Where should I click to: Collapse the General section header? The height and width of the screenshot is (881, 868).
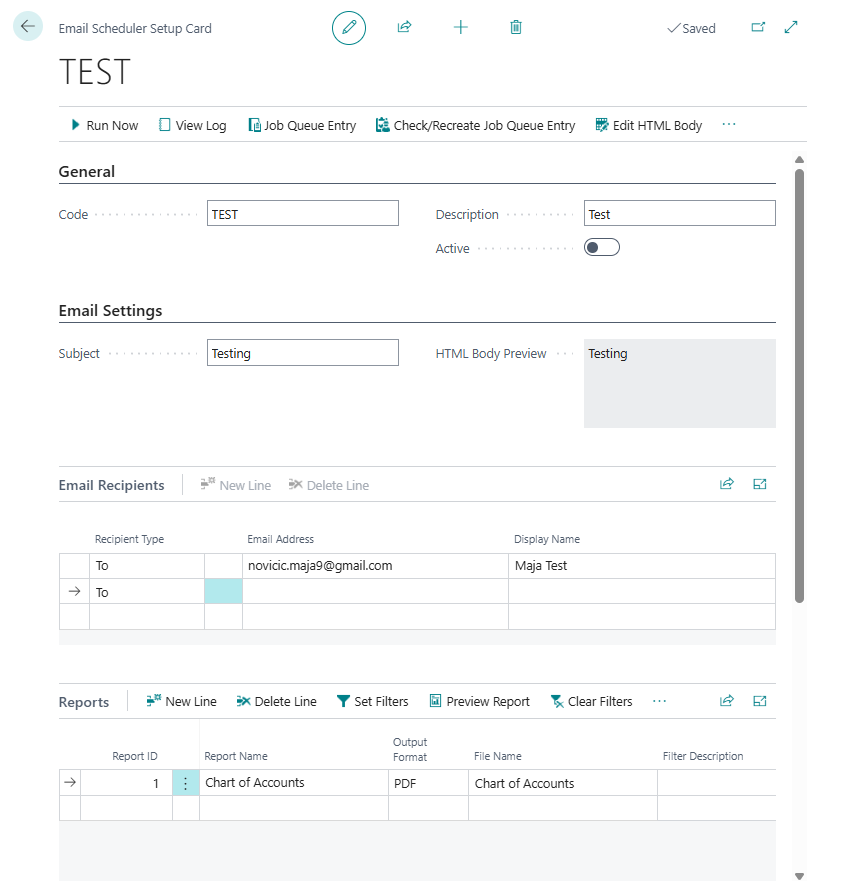87,171
